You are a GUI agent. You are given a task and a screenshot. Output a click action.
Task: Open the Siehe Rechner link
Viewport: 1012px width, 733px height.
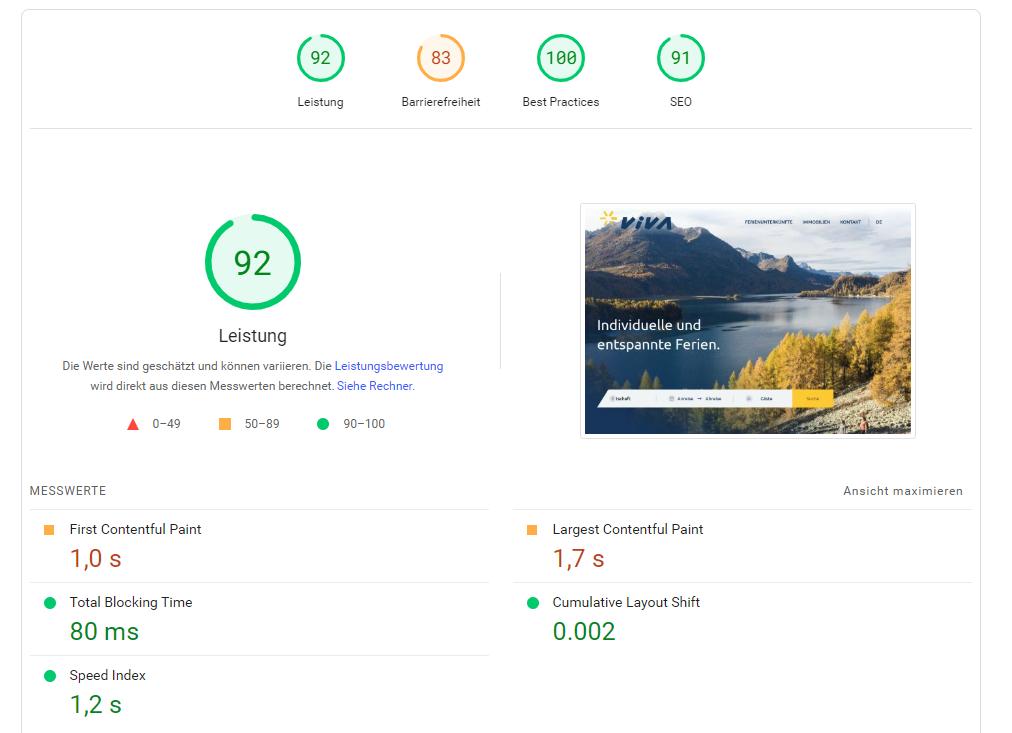tap(374, 386)
